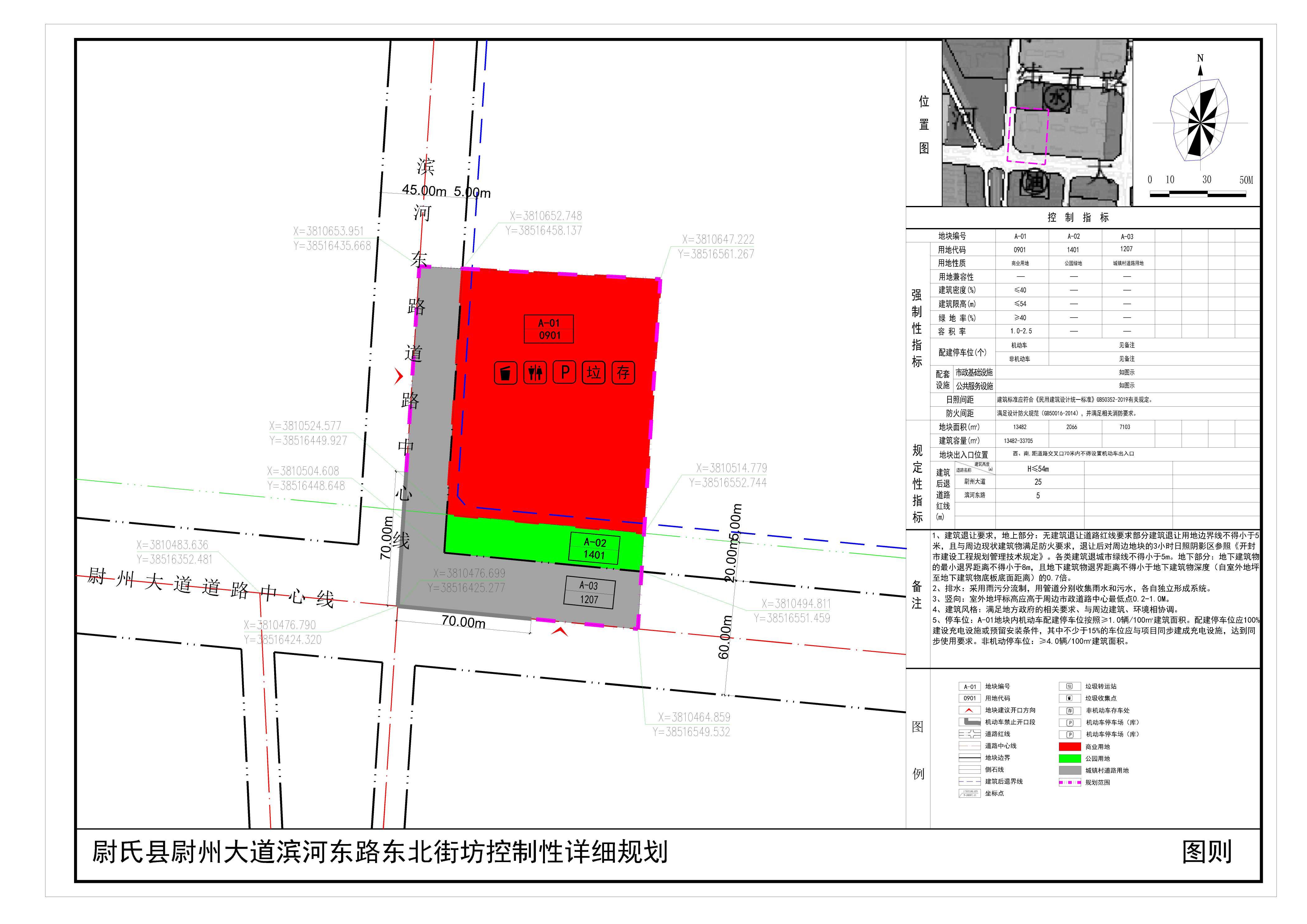Screen dimensions: 1307x924
Task: Click the location map thumbnail at top right
Action: coord(1037,122)
